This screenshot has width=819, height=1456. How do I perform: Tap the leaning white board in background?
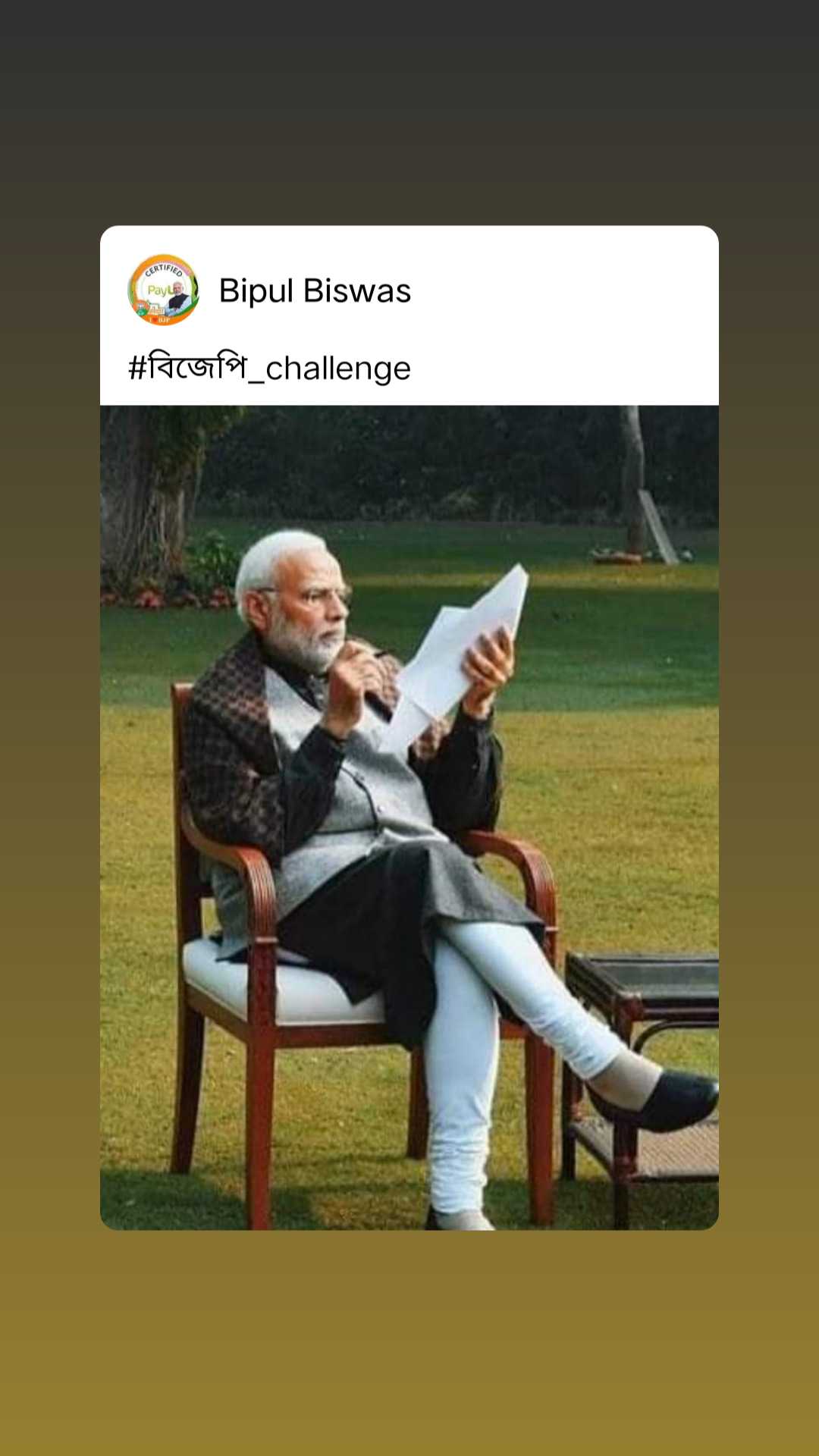click(x=657, y=527)
